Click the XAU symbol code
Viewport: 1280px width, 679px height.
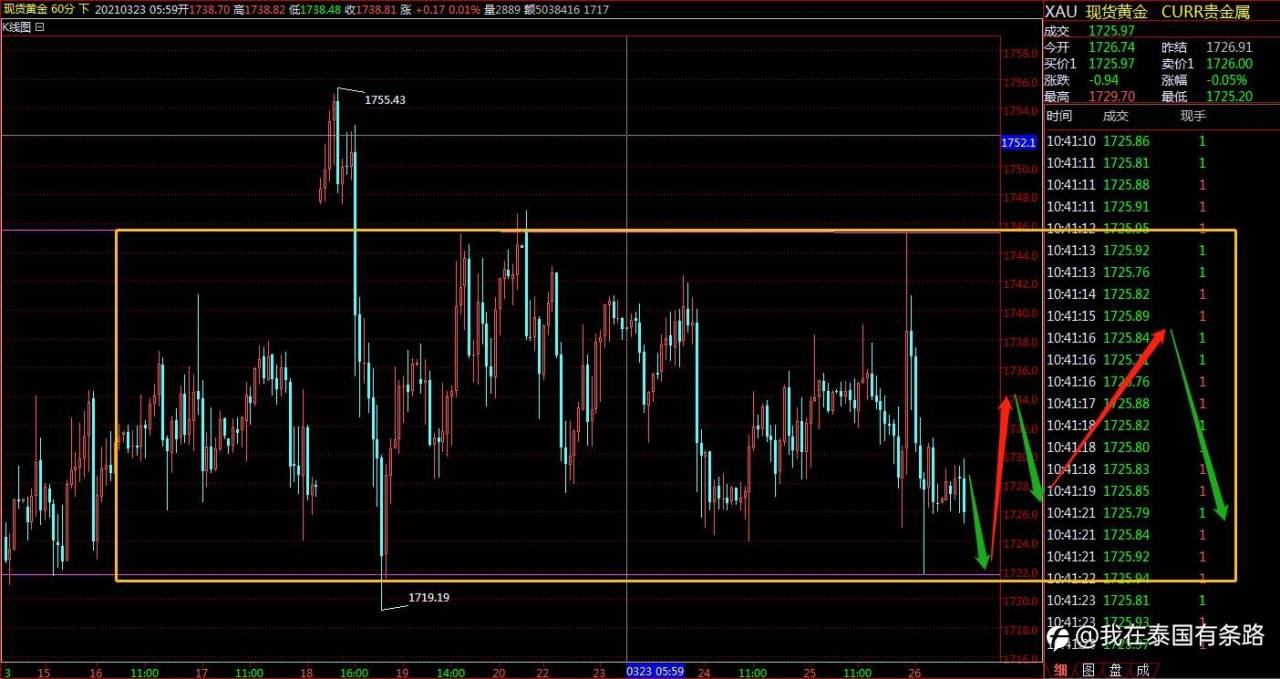click(x=1062, y=11)
